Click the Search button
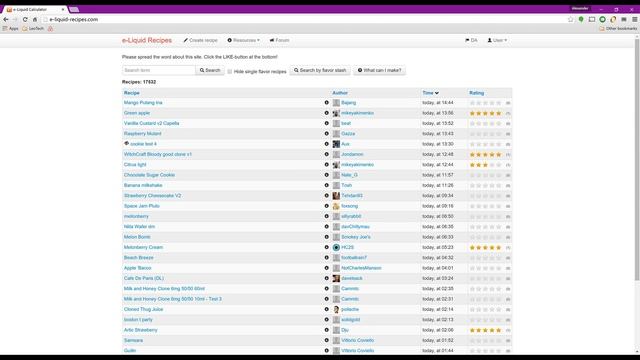The image size is (640, 360). pyautogui.click(x=210, y=70)
